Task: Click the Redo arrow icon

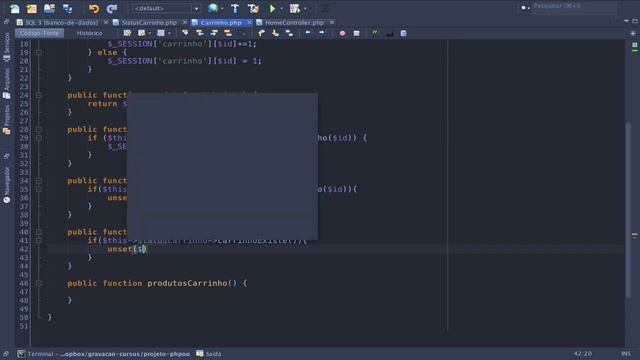Action: [x=111, y=8]
